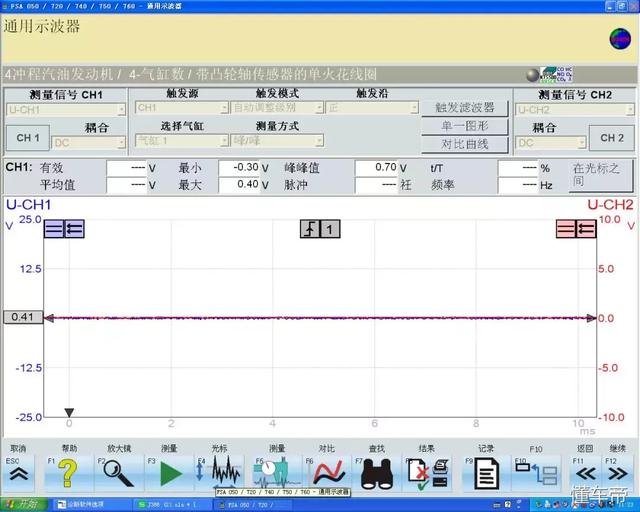Click the 触发滤波器 trigger filter button

pyautogui.click(x=465, y=108)
